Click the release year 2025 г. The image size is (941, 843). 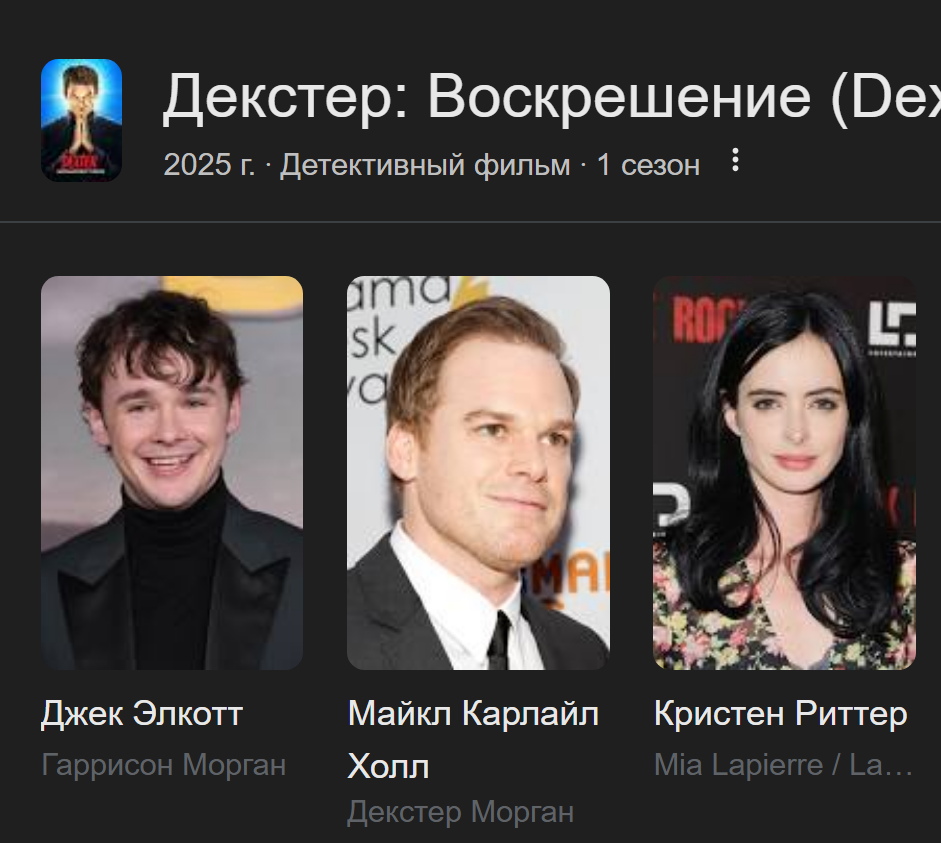[209, 164]
